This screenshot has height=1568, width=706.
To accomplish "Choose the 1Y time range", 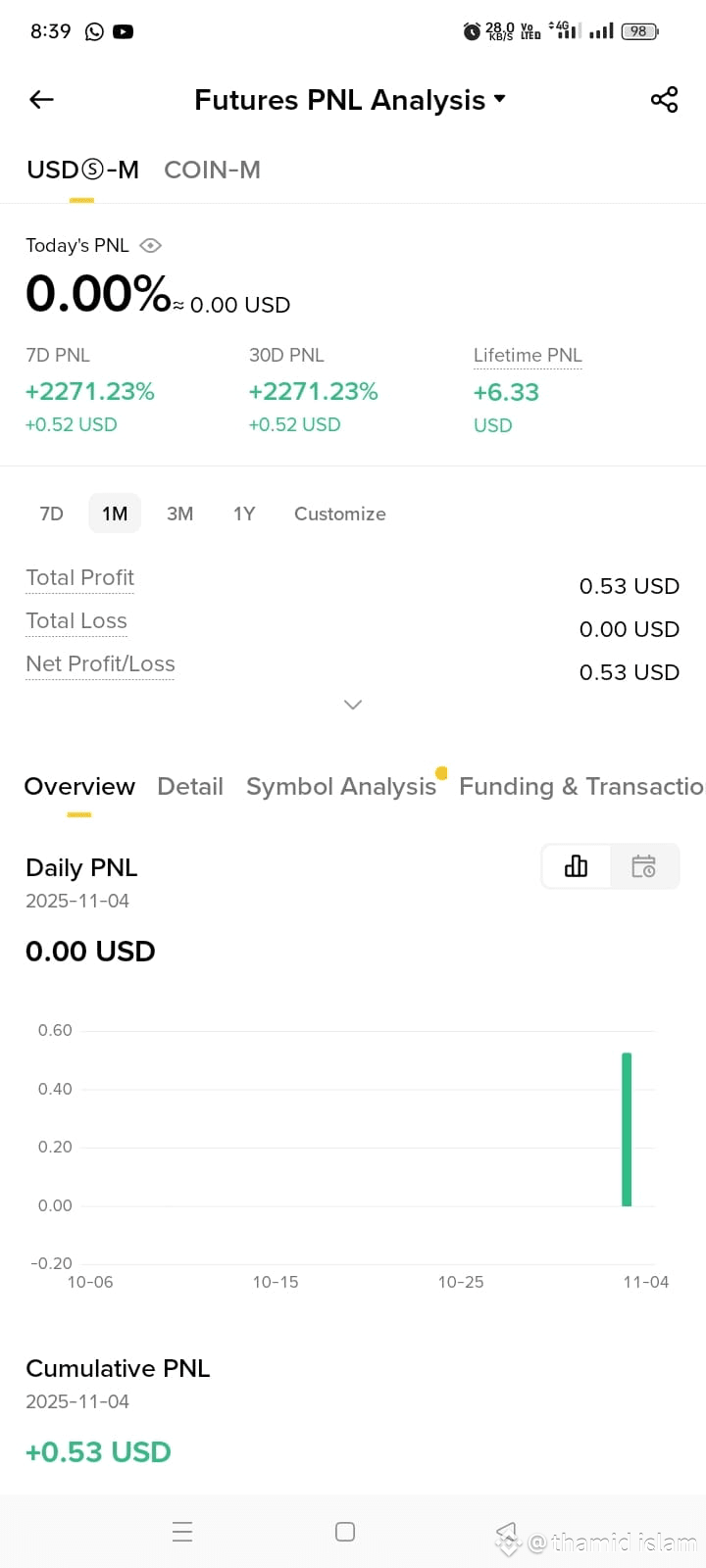I will (244, 514).
